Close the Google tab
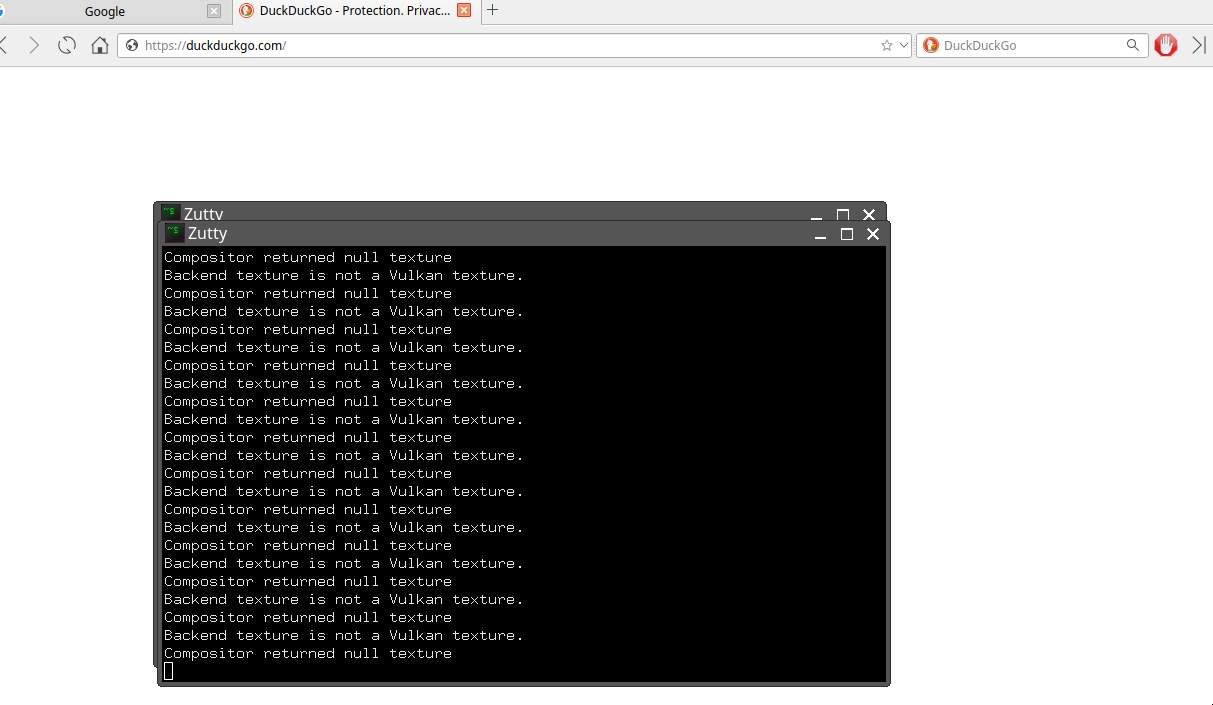Image resolution: width=1213 pixels, height=705 pixels. 213,11
